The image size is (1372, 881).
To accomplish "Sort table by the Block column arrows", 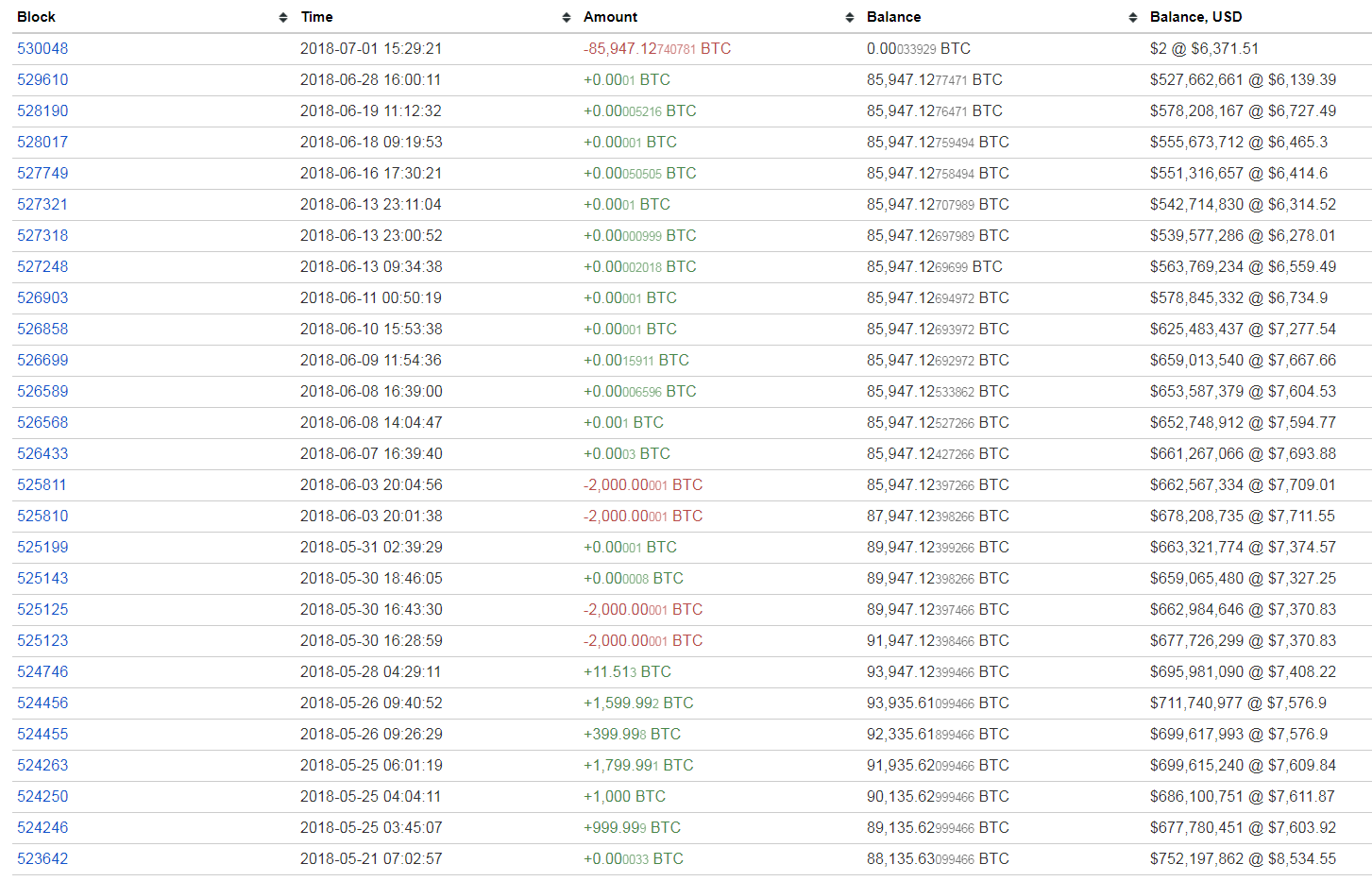I will 283,18.
